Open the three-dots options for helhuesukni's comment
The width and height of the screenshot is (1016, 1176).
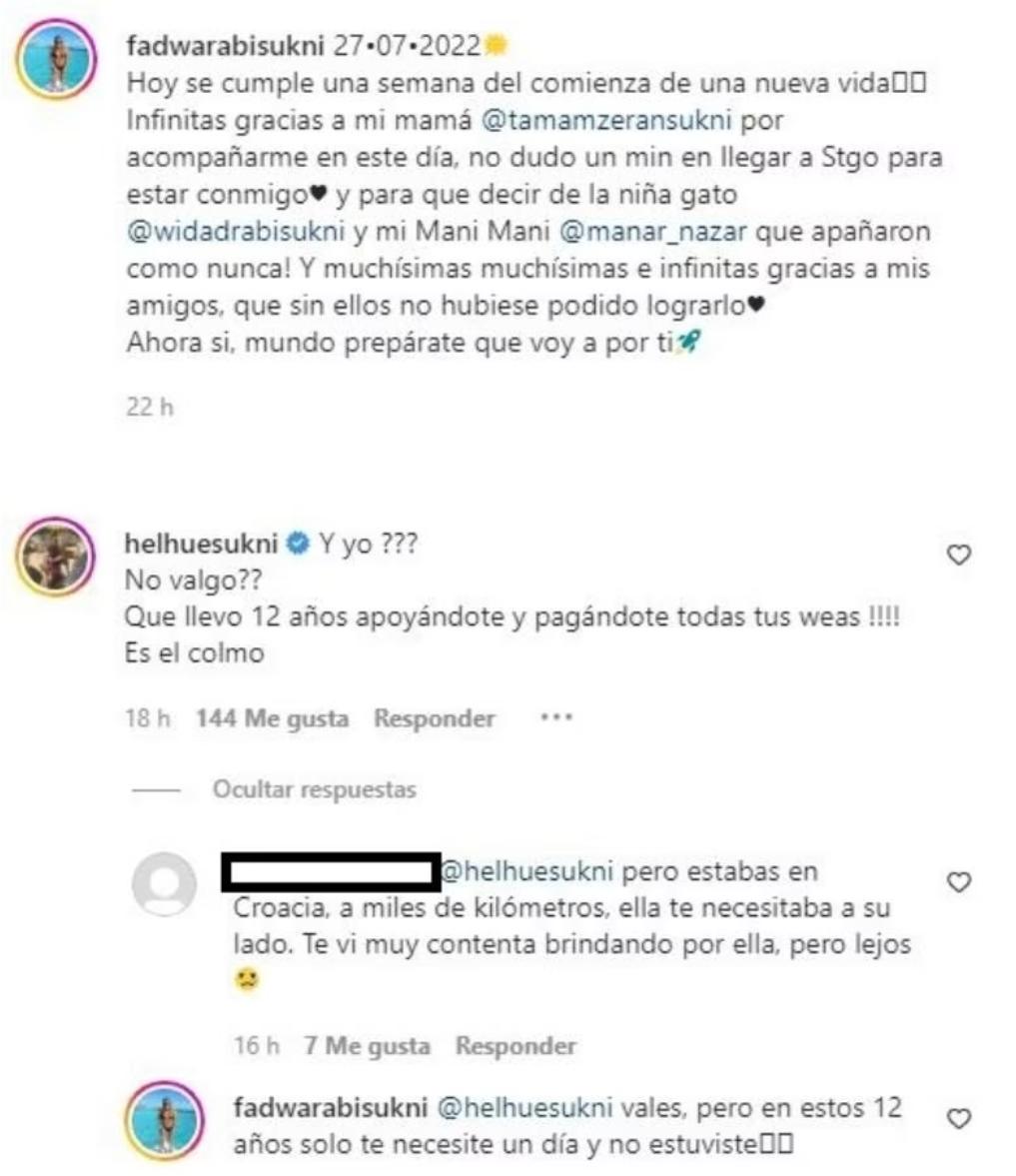pyautogui.click(x=556, y=717)
